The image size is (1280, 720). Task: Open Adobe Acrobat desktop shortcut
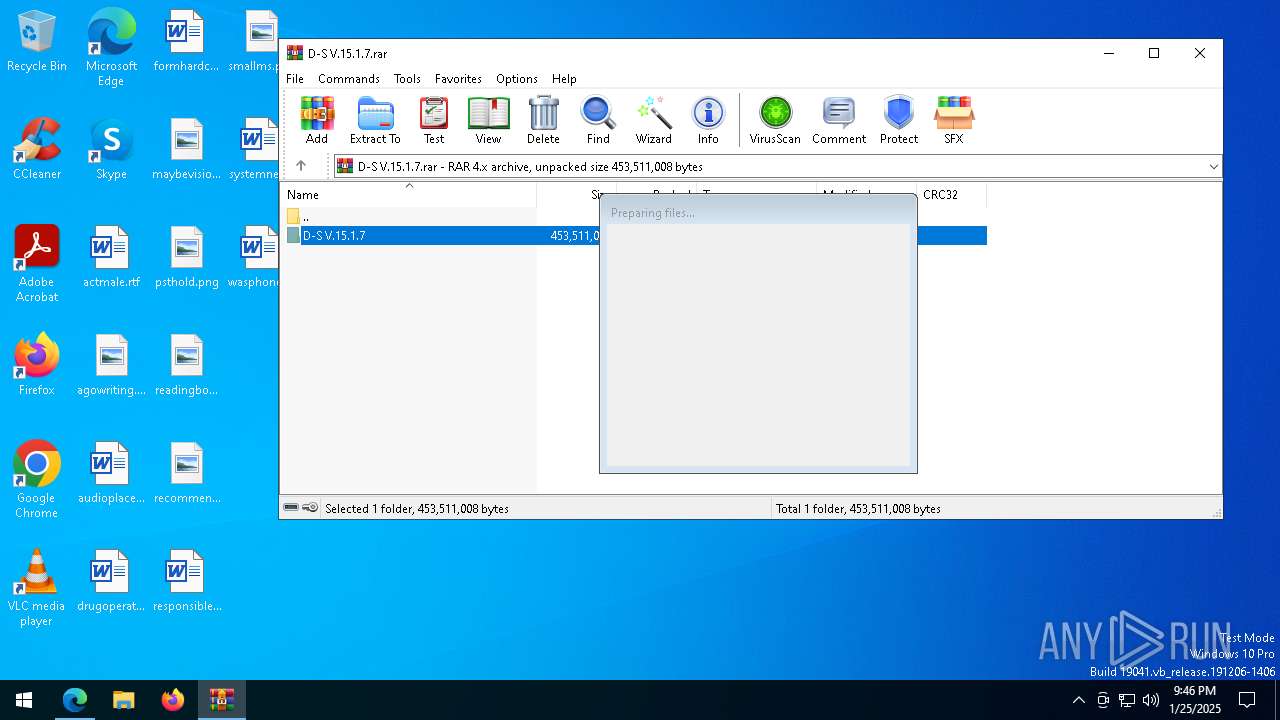(x=37, y=264)
